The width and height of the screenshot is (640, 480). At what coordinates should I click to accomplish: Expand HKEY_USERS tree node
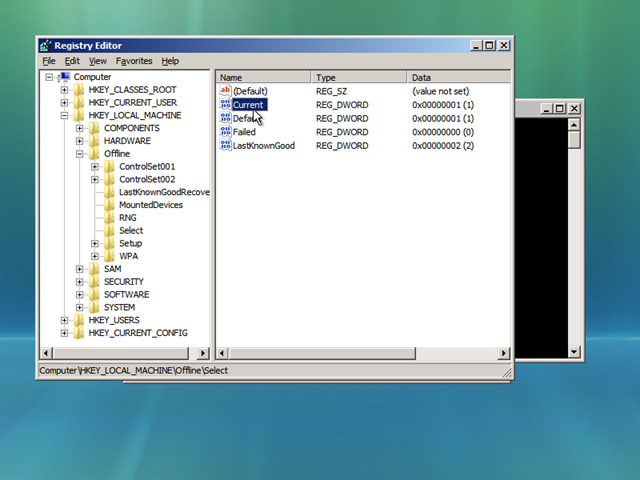(x=64, y=320)
